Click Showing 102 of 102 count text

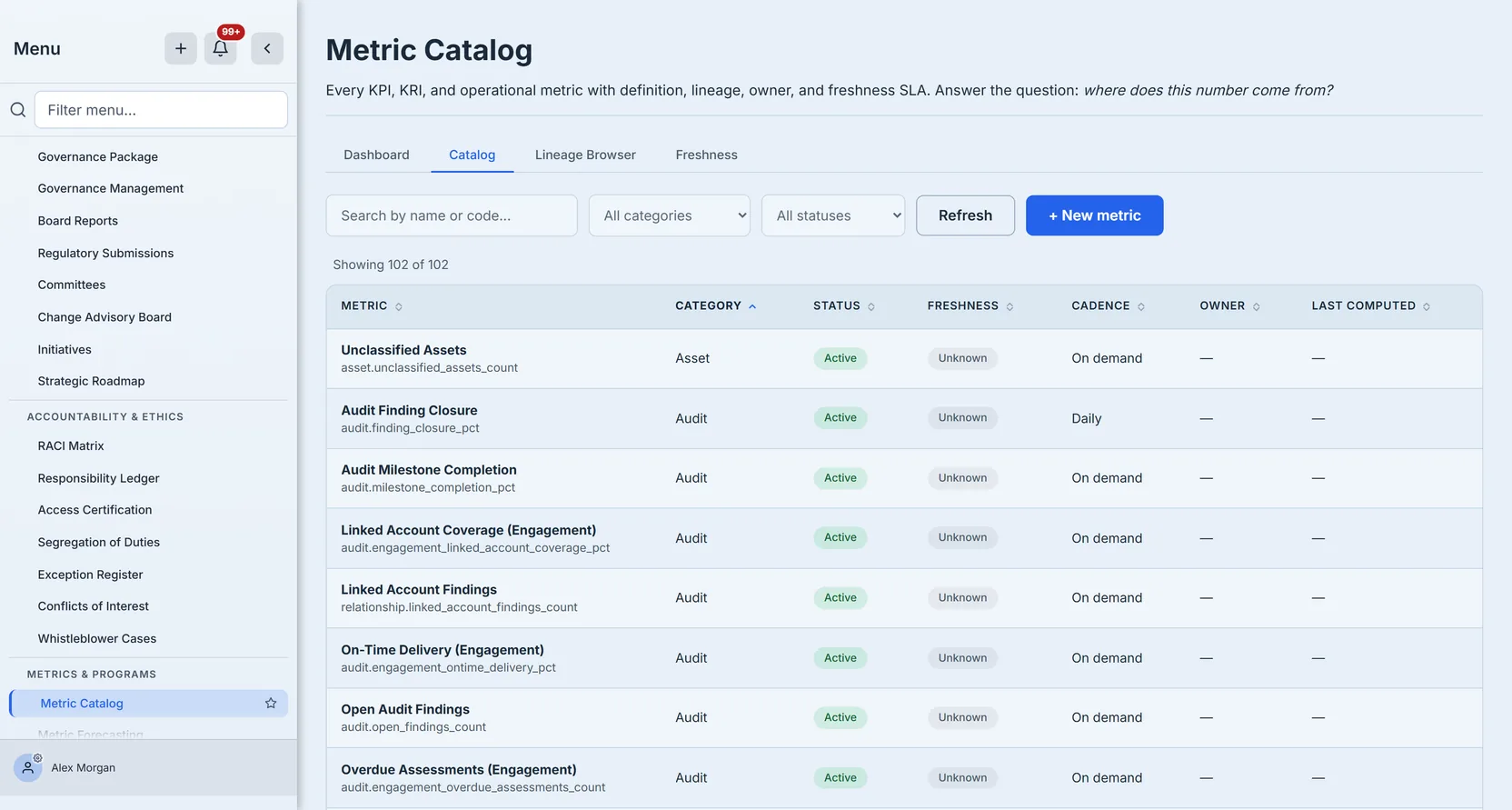point(391,265)
